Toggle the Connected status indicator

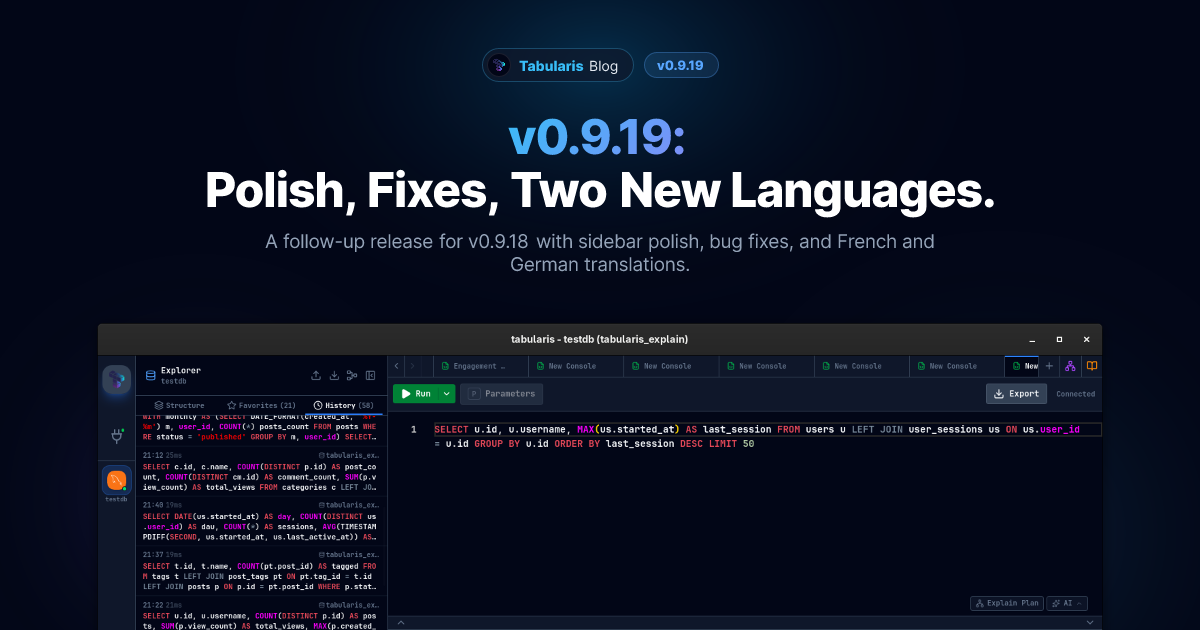click(1075, 393)
